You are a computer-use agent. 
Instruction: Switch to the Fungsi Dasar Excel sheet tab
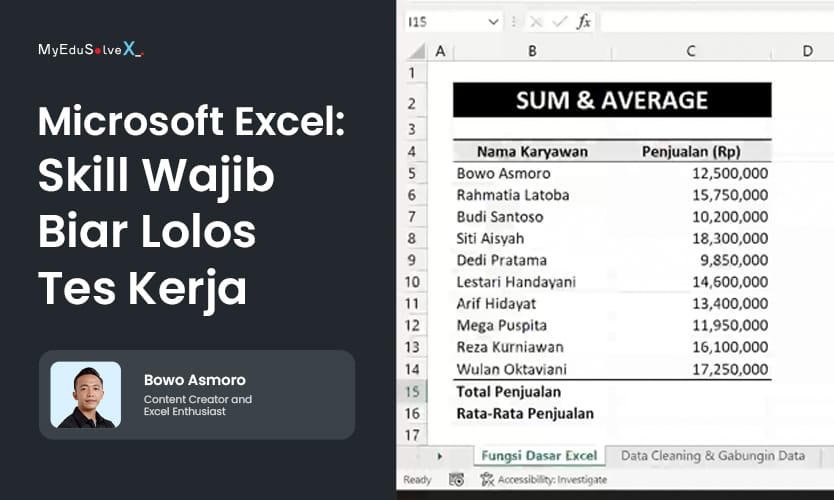tap(539, 456)
